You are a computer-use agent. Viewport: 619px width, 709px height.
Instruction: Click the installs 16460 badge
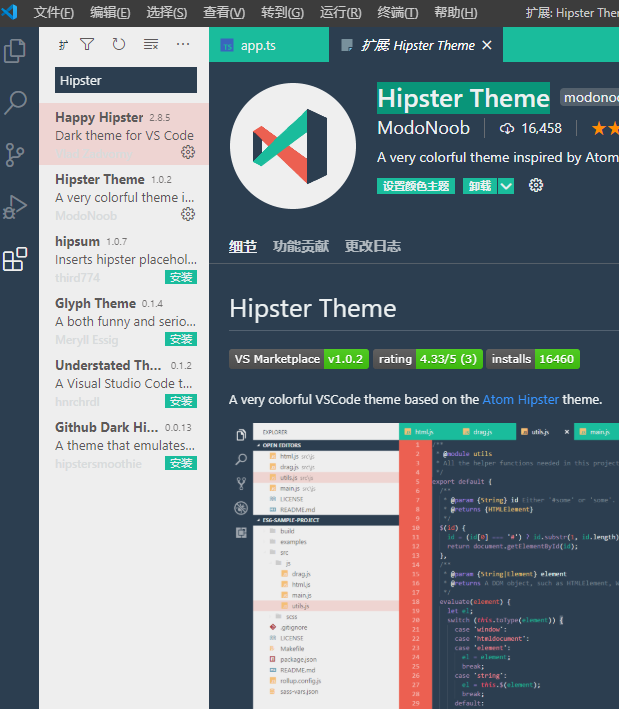533,359
